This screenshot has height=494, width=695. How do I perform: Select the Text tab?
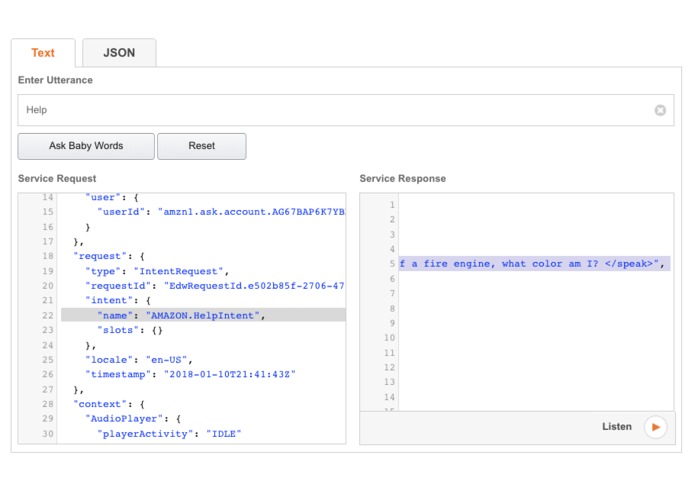click(x=43, y=53)
